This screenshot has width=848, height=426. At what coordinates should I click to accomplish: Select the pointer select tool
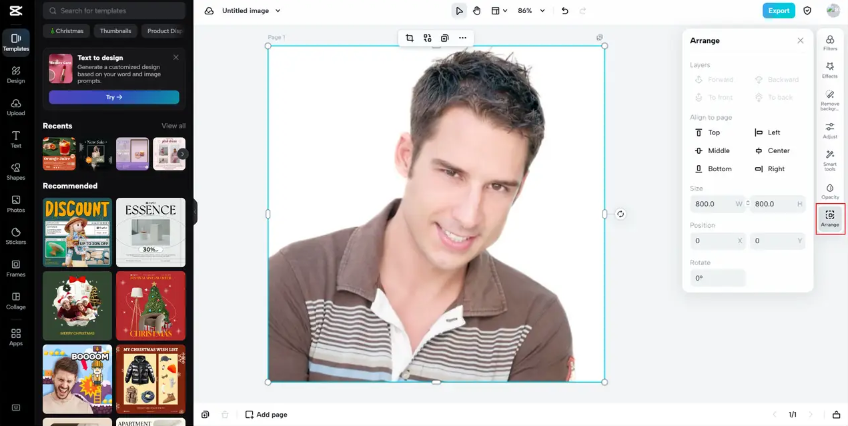pos(459,11)
